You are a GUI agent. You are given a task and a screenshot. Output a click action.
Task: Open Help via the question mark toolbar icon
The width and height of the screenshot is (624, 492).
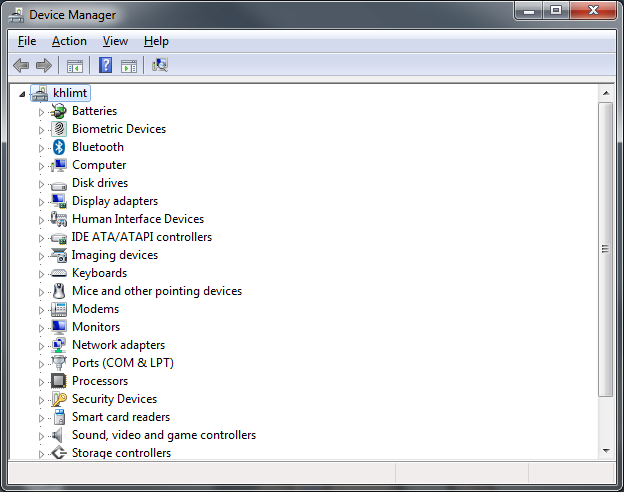(105, 65)
